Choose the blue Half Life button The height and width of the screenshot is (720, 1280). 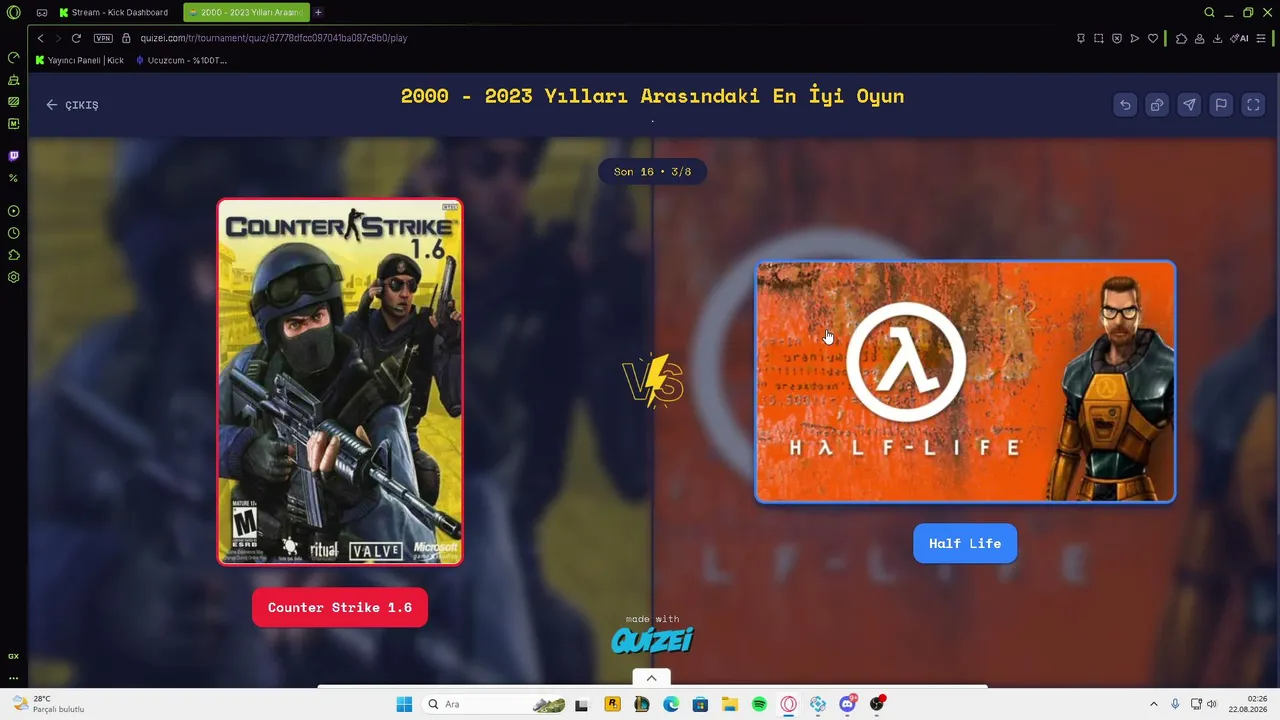coord(965,544)
